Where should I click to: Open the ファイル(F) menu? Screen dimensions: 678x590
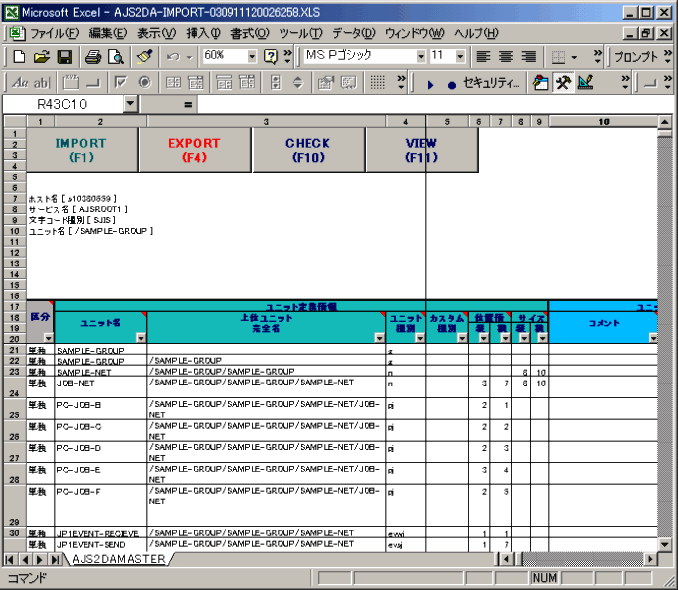click(x=54, y=33)
